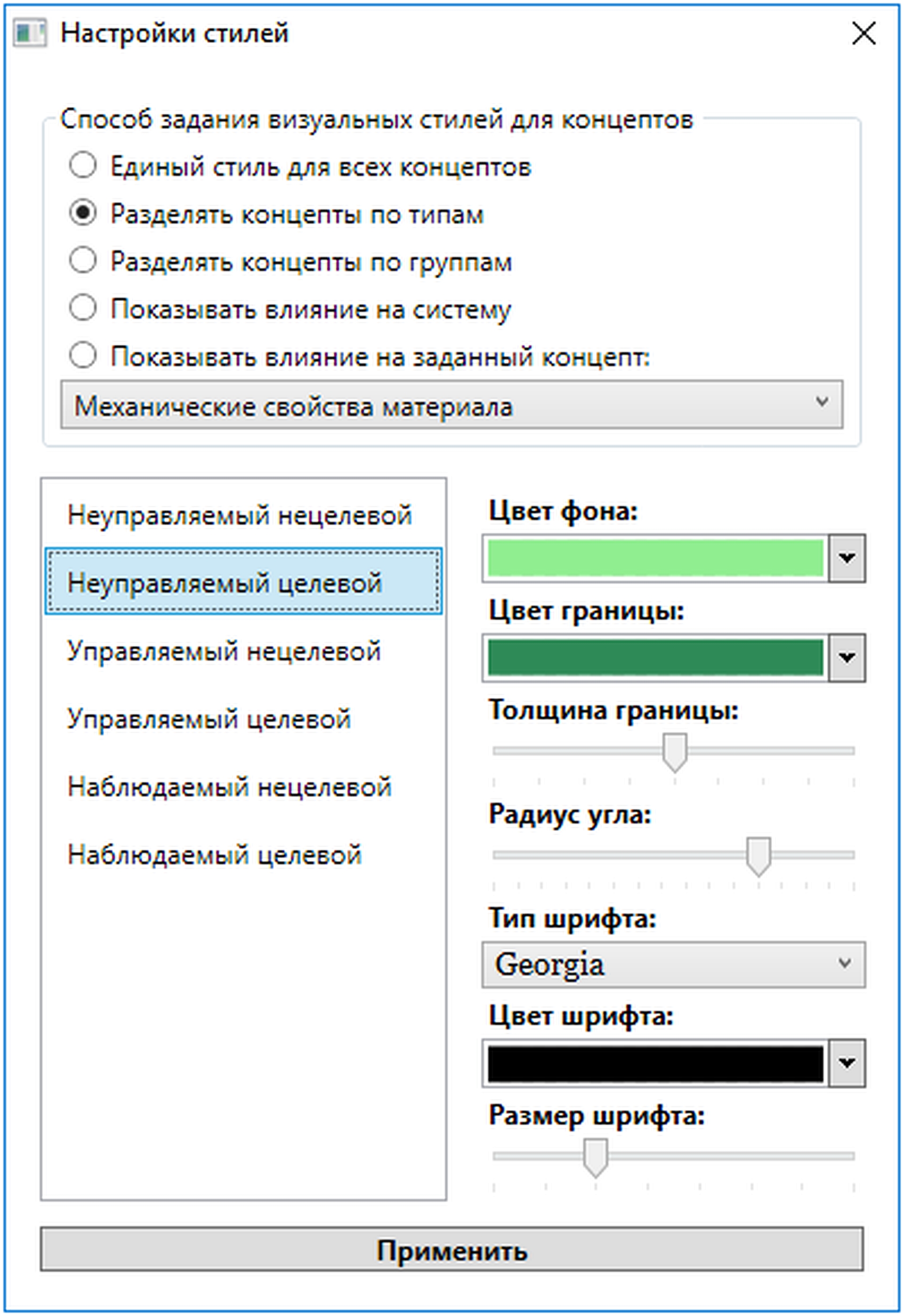
Task: Choose Управляемый целевой in the list
Action: (210, 719)
